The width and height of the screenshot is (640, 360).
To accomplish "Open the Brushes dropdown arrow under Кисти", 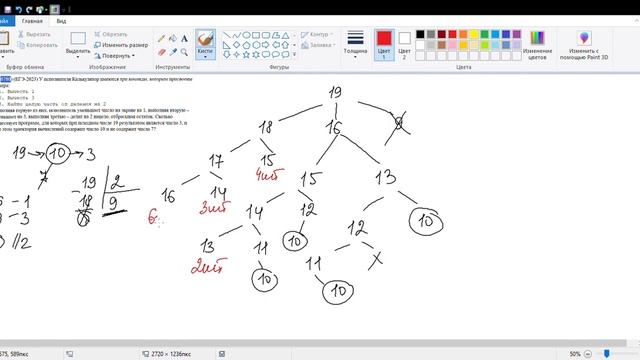I will [205, 57].
